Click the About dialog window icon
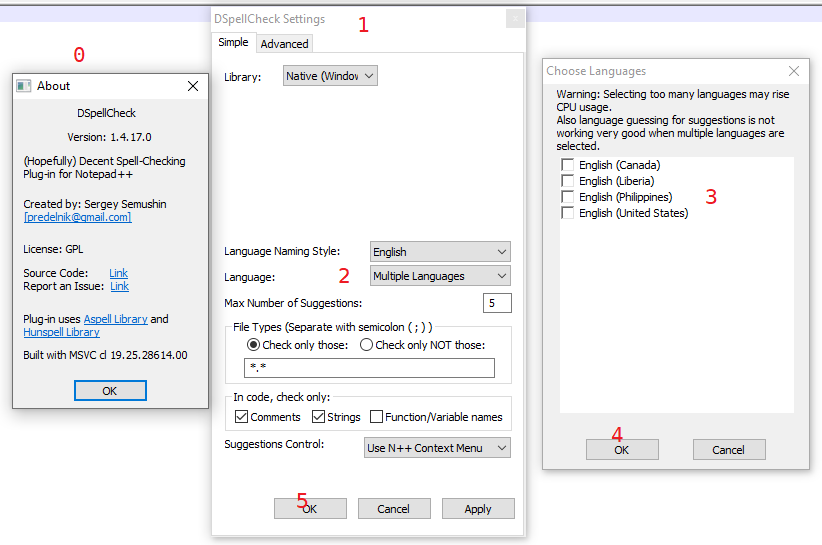 coord(24,86)
